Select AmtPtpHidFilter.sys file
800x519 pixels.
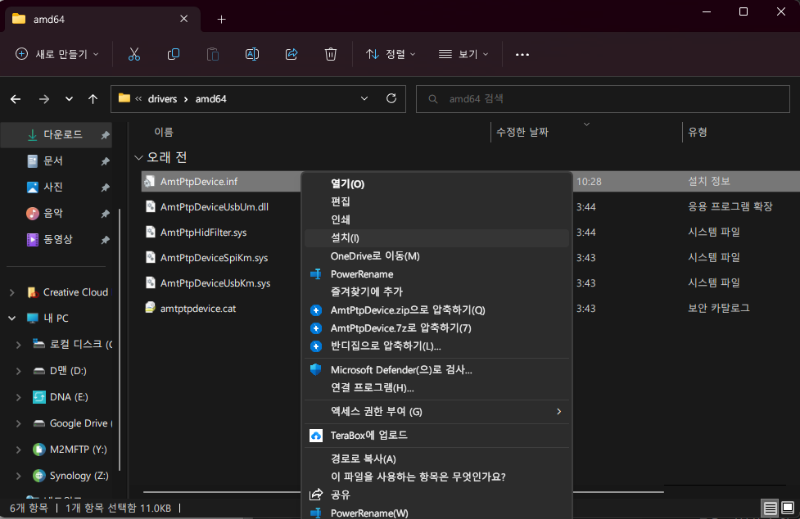tap(203, 232)
